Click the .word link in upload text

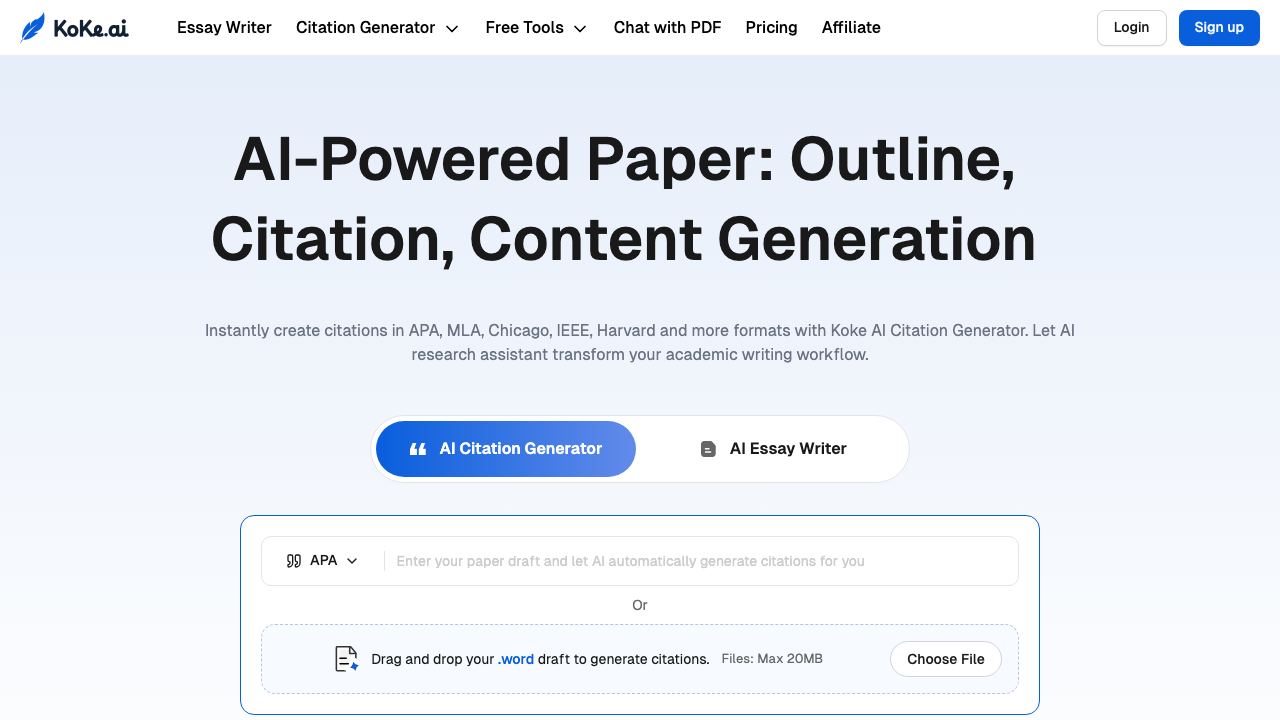(516, 659)
